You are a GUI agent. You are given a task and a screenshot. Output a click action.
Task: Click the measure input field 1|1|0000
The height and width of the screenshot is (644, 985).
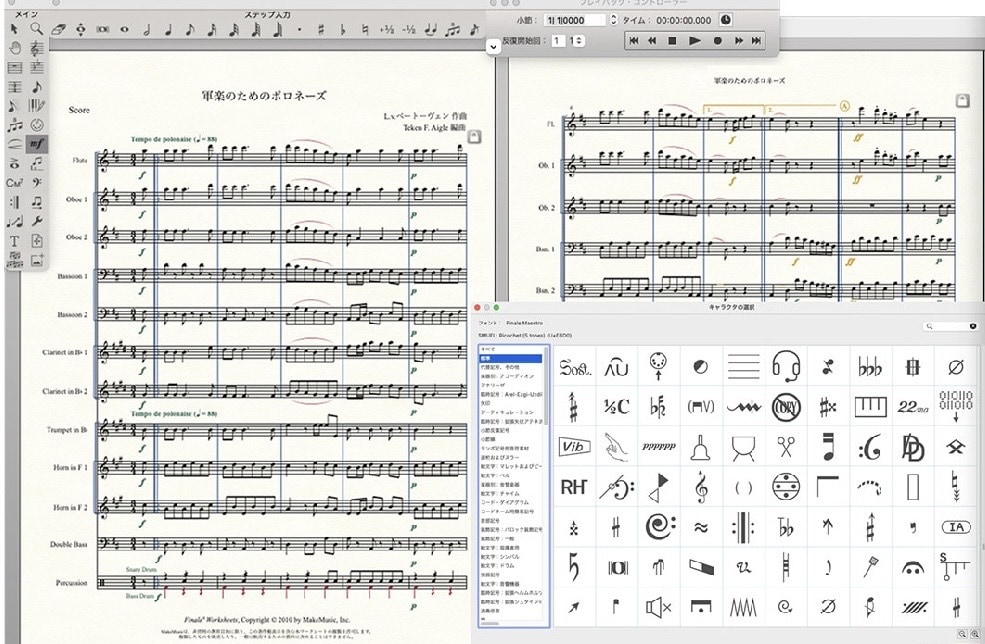coord(574,20)
